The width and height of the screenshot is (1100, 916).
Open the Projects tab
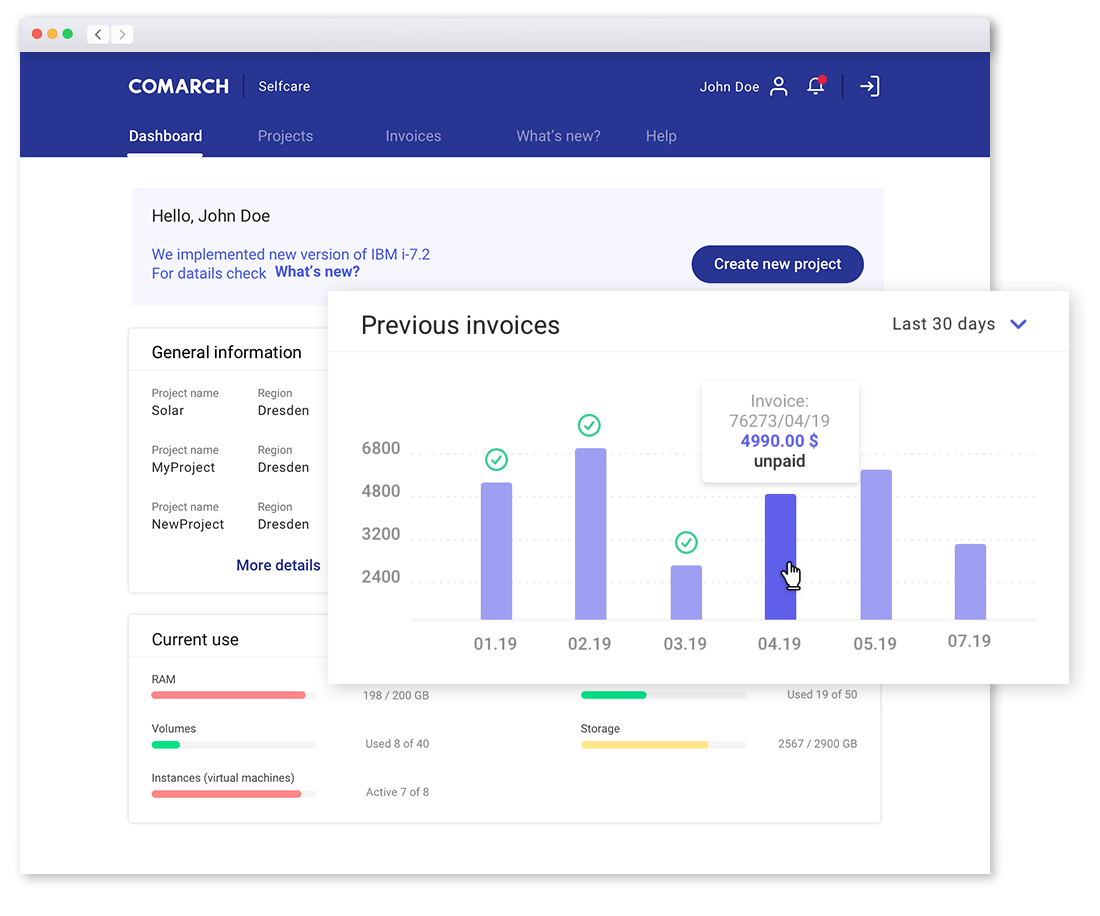pos(285,136)
